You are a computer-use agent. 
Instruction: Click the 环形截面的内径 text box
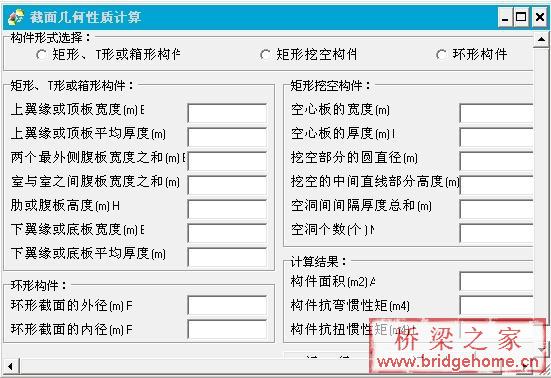pyautogui.click(x=227, y=329)
